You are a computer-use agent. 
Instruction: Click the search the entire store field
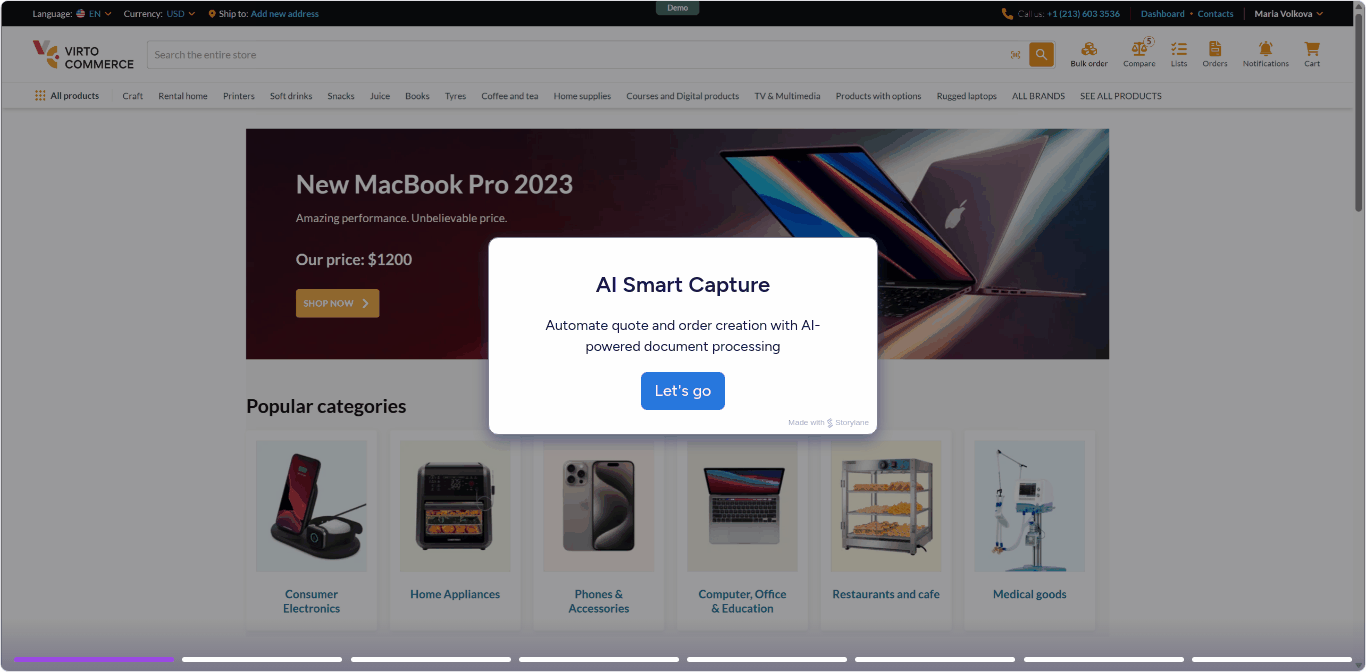point(580,55)
